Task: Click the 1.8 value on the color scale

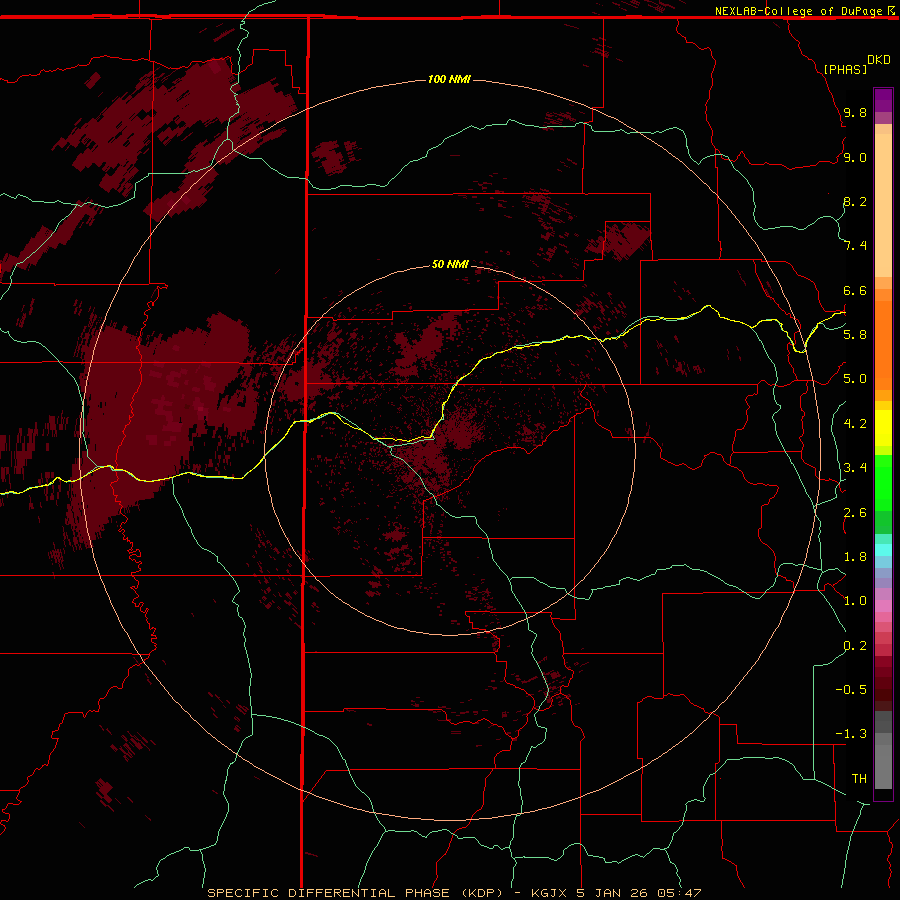Action: coord(855,557)
